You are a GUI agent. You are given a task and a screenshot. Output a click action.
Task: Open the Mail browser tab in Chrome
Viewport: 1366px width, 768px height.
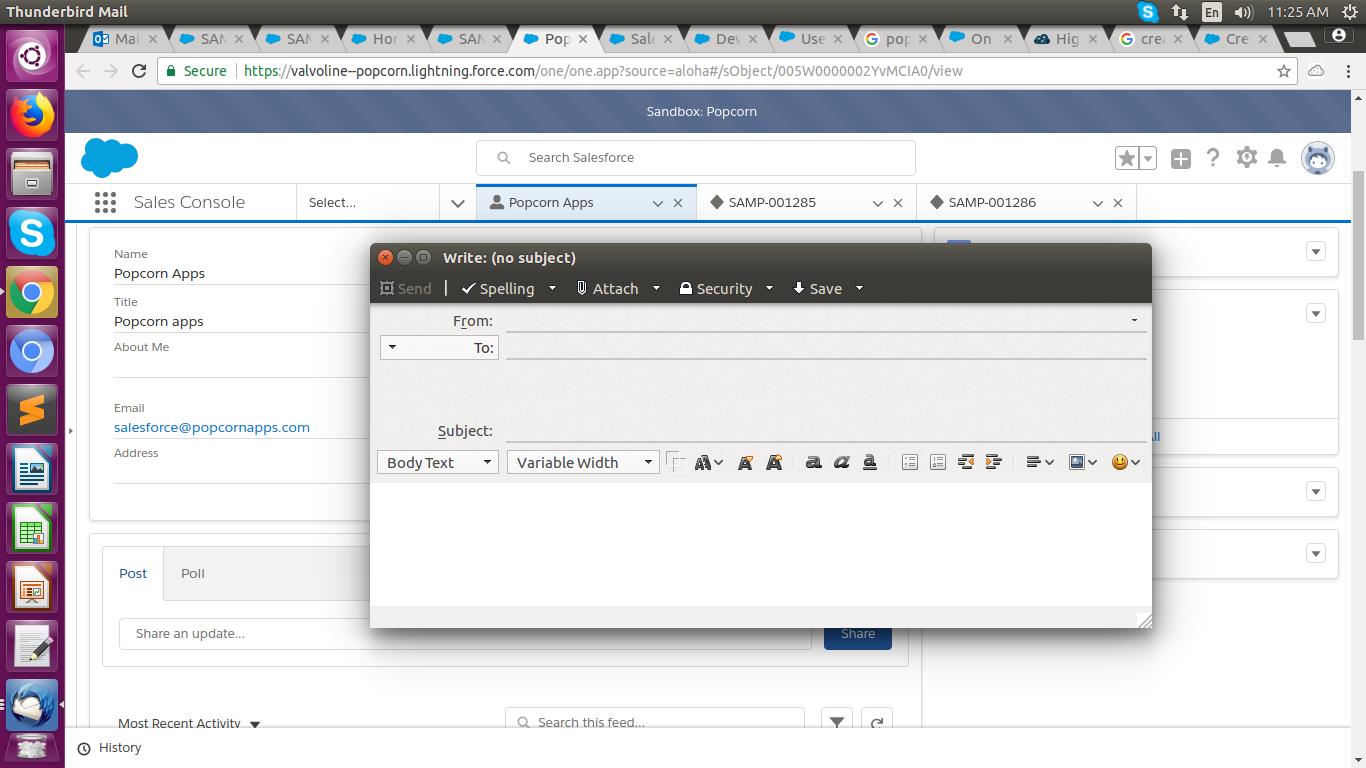pyautogui.click(x=127, y=39)
